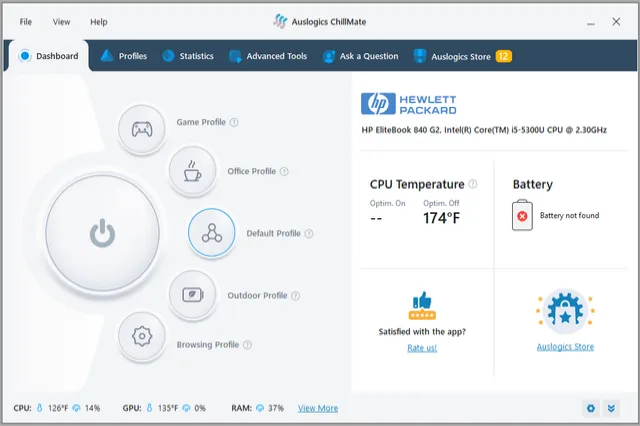Viewport: 640px width, 426px height.
Task: Click the Office Profile label
Action: (252, 171)
